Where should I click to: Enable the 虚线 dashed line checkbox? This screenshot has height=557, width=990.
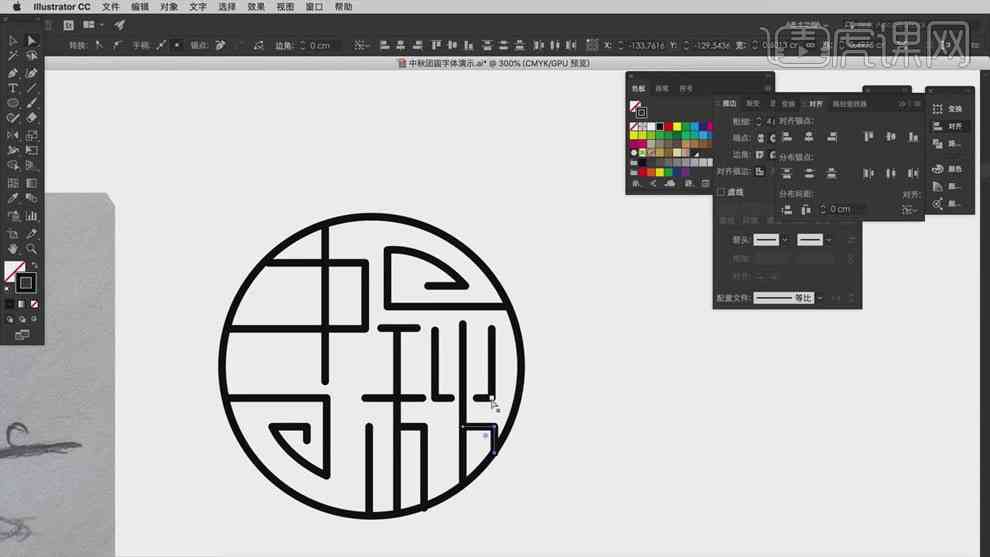click(721, 192)
